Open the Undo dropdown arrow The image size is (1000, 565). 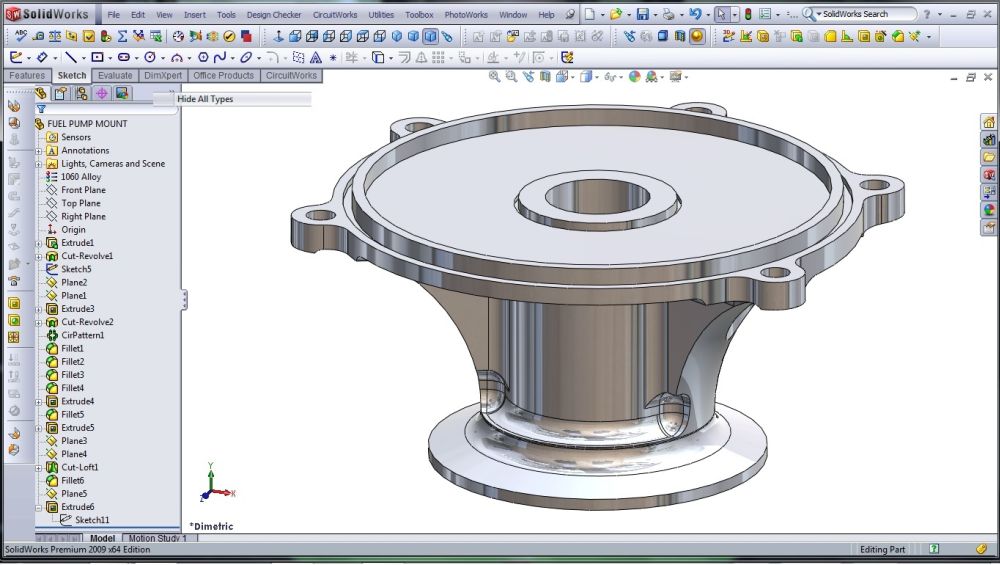(707, 14)
